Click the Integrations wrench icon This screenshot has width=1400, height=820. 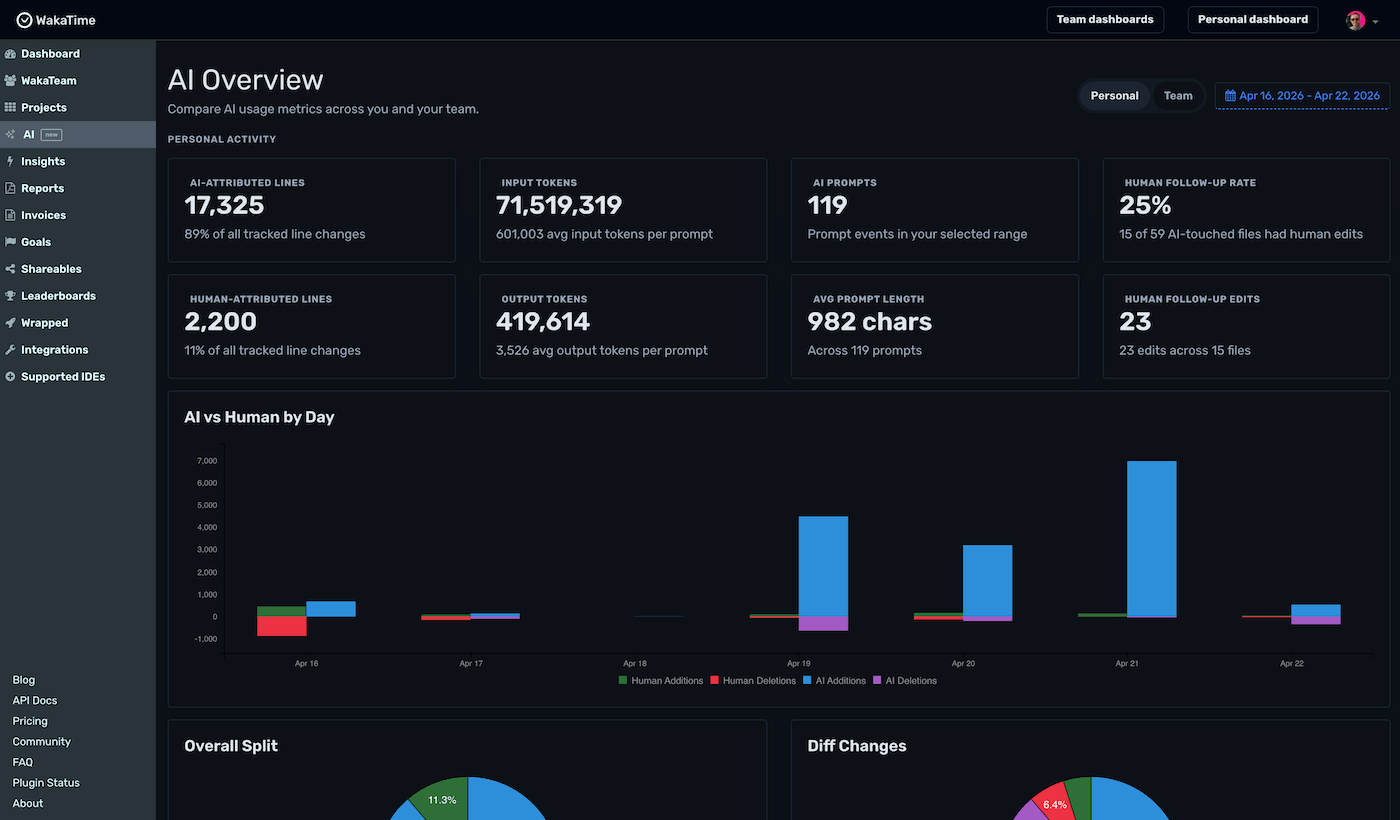[11, 351]
